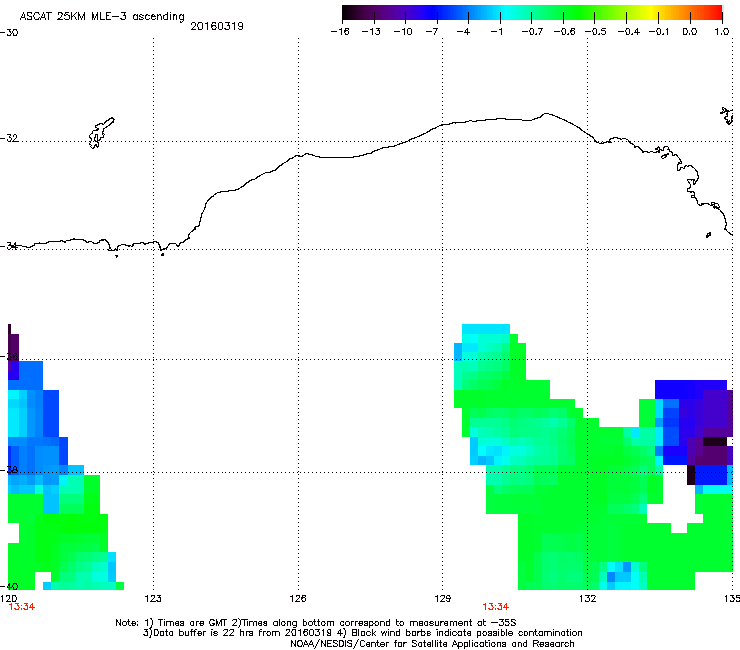Click latitude label -40
The image size is (740, 650).
9,586
